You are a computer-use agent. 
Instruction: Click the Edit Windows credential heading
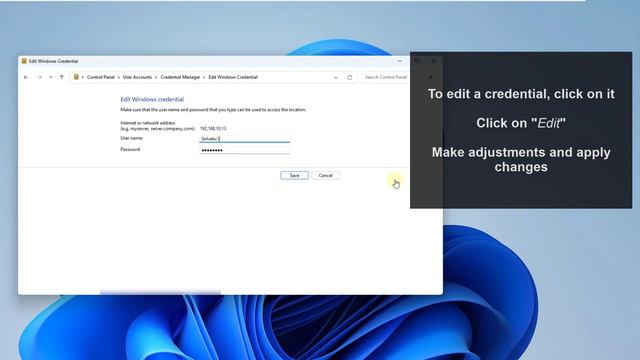(x=152, y=99)
